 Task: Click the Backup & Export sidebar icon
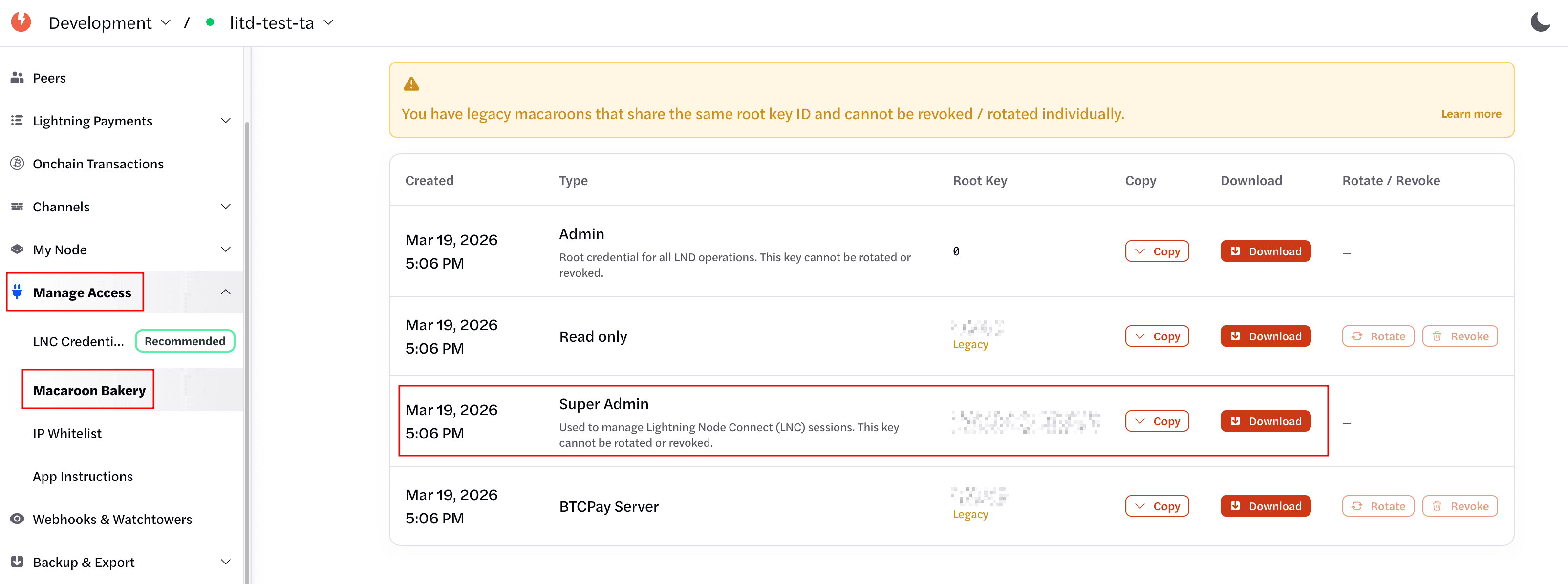[x=17, y=562]
